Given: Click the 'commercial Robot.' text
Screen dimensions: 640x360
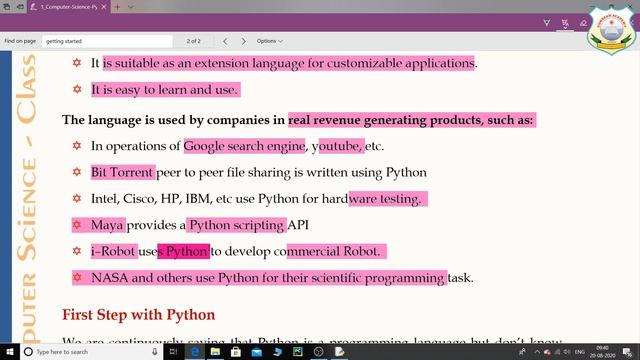Looking at the screenshot, I should pos(327,251).
